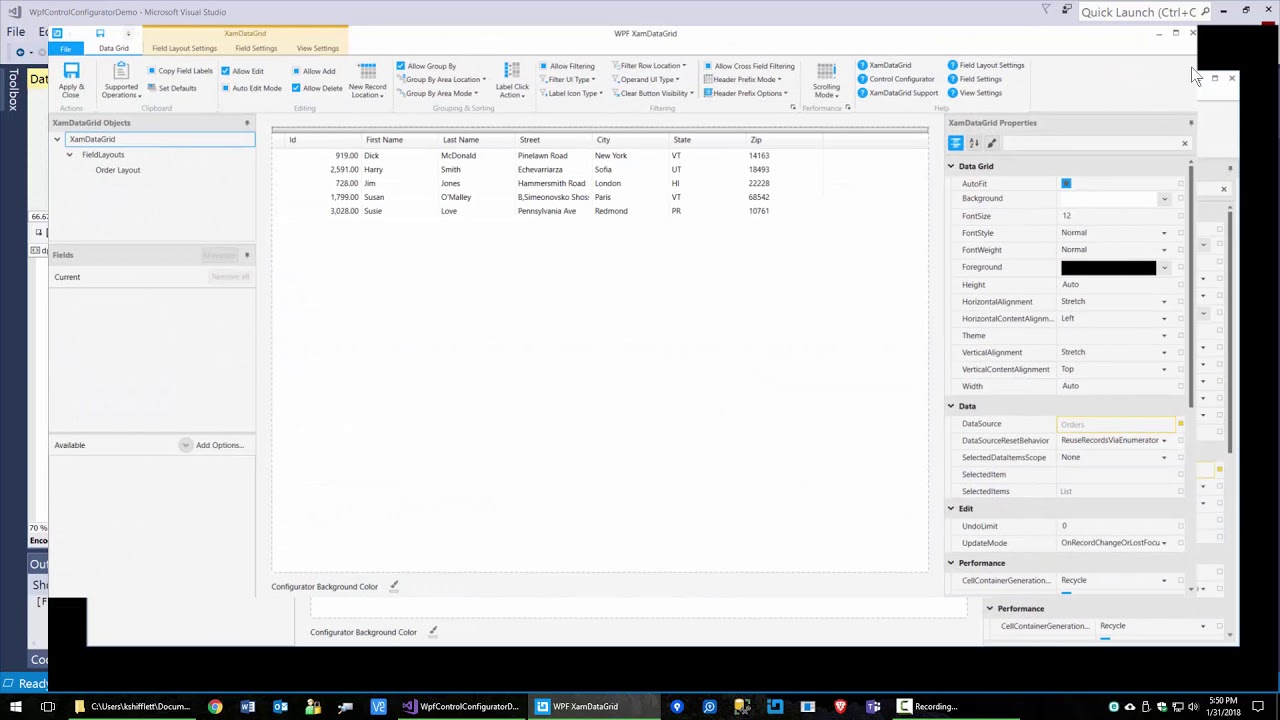1280x720 pixels.
Task: Click the DataSource Orders field
Action: pos(1115,424)
